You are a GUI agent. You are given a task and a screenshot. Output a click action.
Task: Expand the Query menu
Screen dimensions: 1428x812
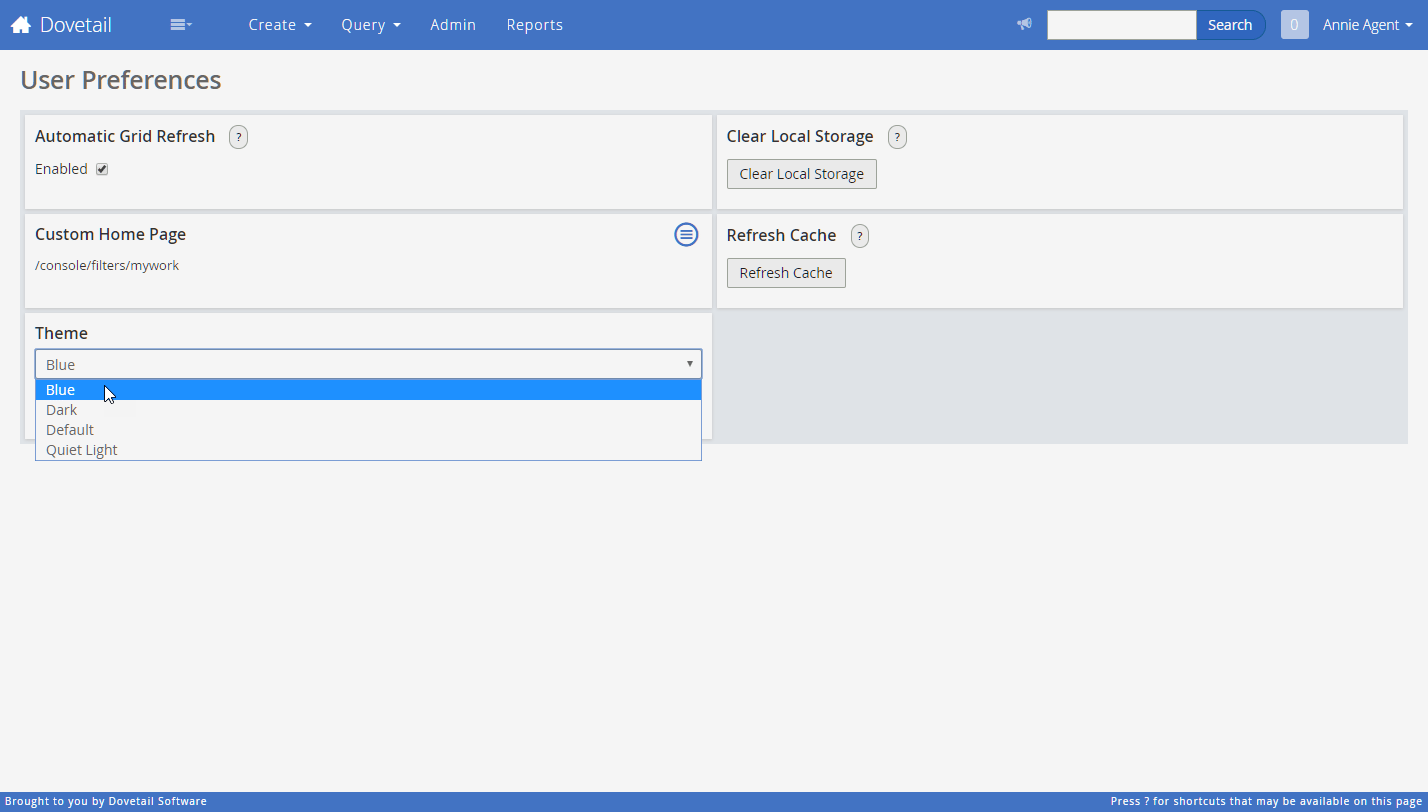[371, 25]
